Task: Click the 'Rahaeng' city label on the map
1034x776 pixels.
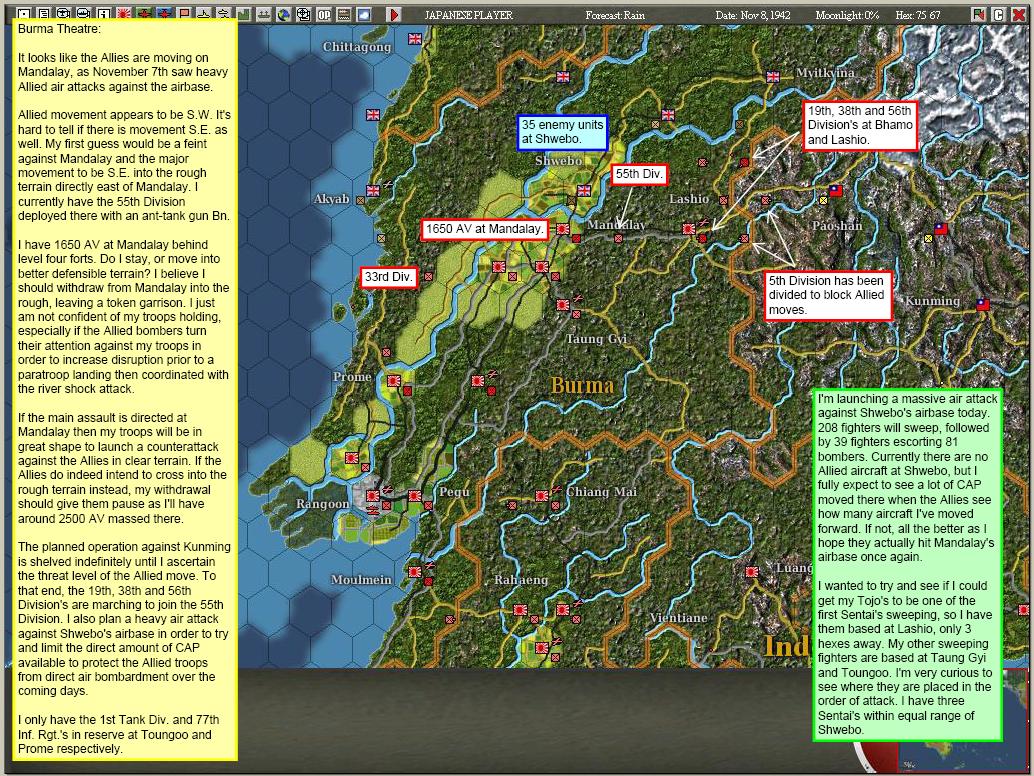Action: [x=521, y=580]
